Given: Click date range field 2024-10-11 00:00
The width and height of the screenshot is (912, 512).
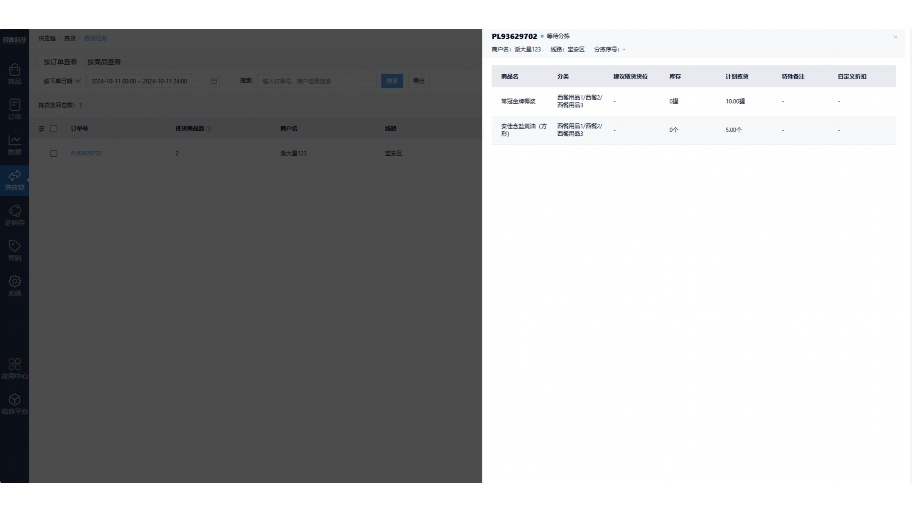Looking at the screenshot, I should 152,81.
